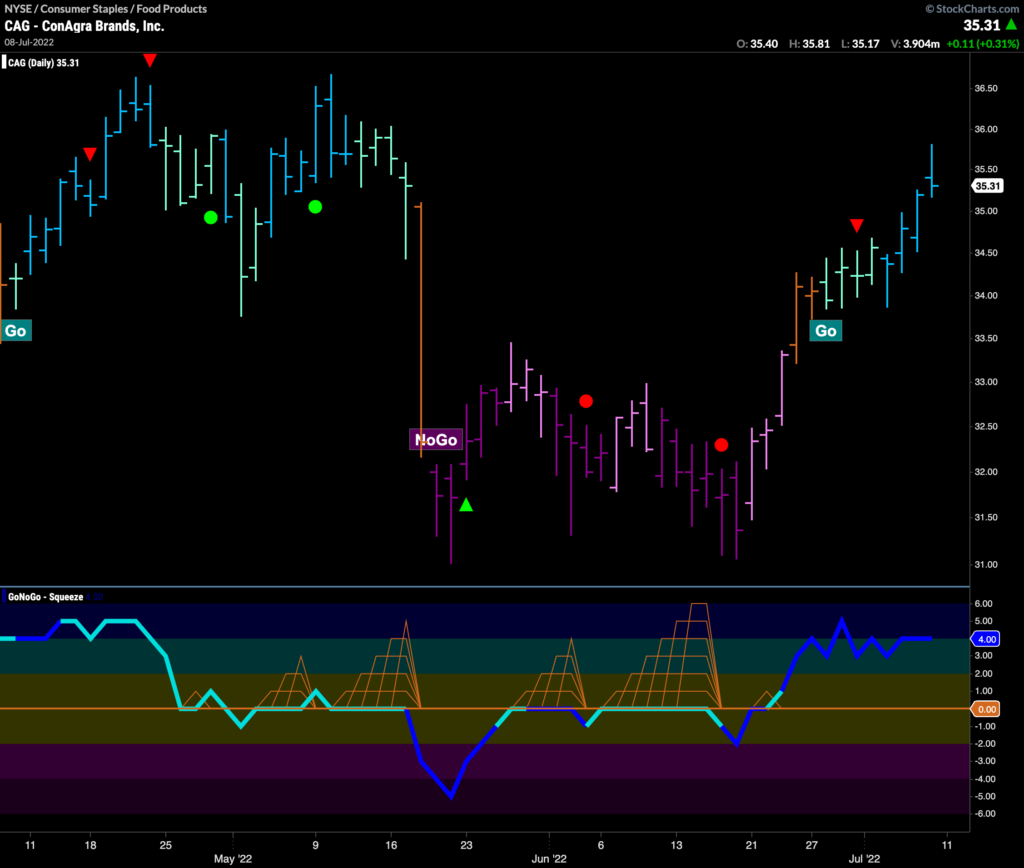Click the red down triangle beside CAG (Daily) legend
1024x868 pixels.
point(150,61)
